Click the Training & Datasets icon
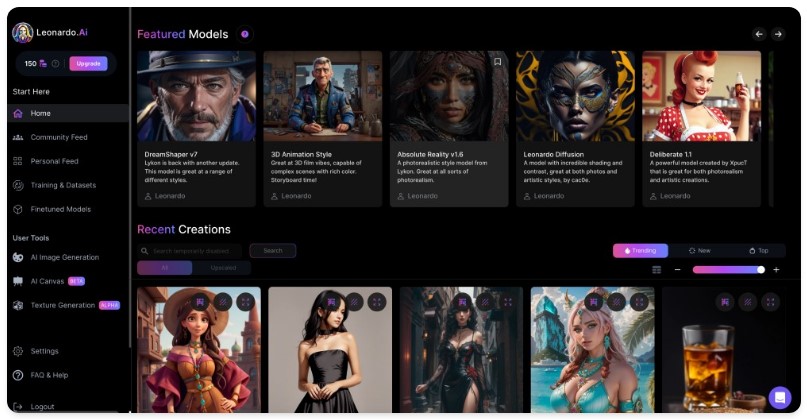The height and width of the screenshot is (419, 807). [18, 185]
